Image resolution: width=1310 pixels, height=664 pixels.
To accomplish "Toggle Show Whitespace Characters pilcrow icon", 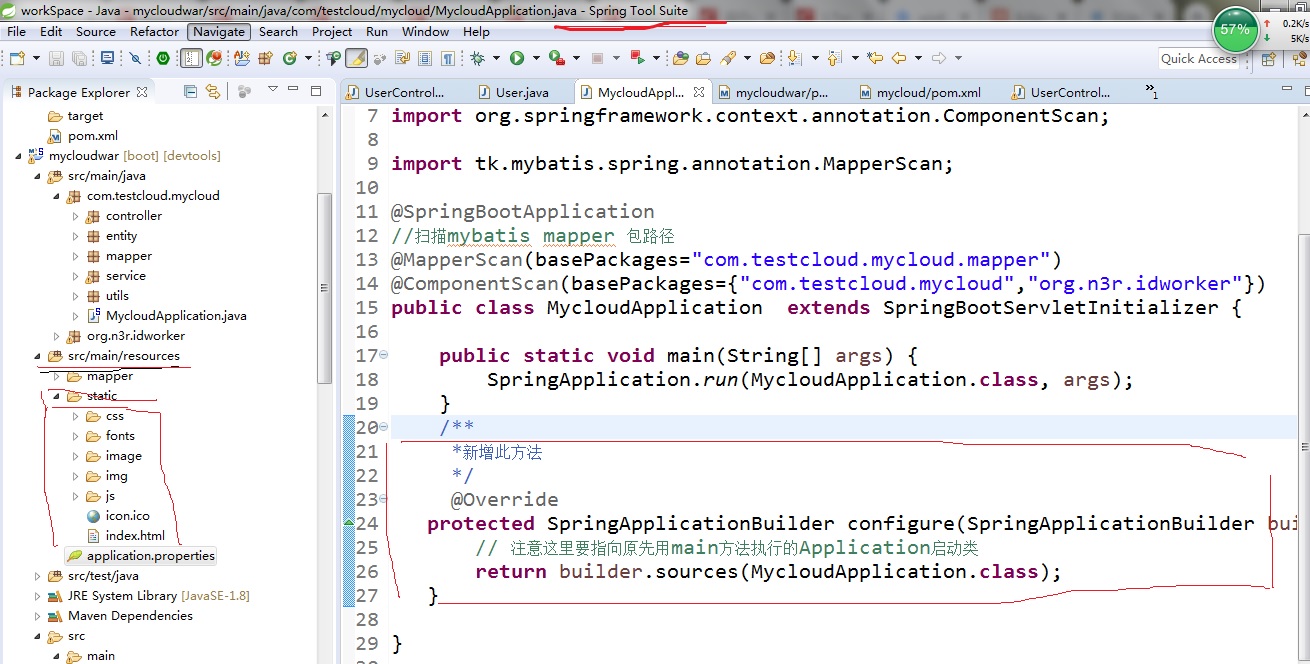I will tap(447, 58).
